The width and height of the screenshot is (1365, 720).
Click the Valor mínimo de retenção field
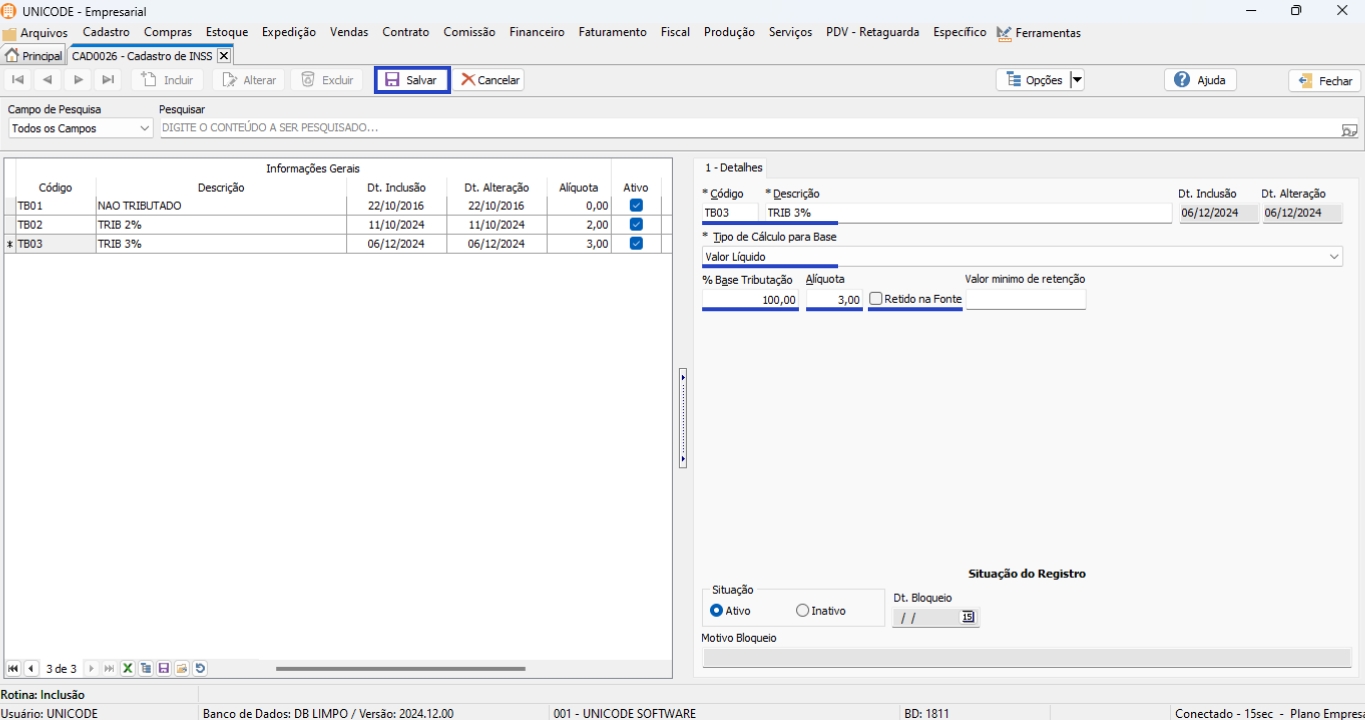point(1025,300)
